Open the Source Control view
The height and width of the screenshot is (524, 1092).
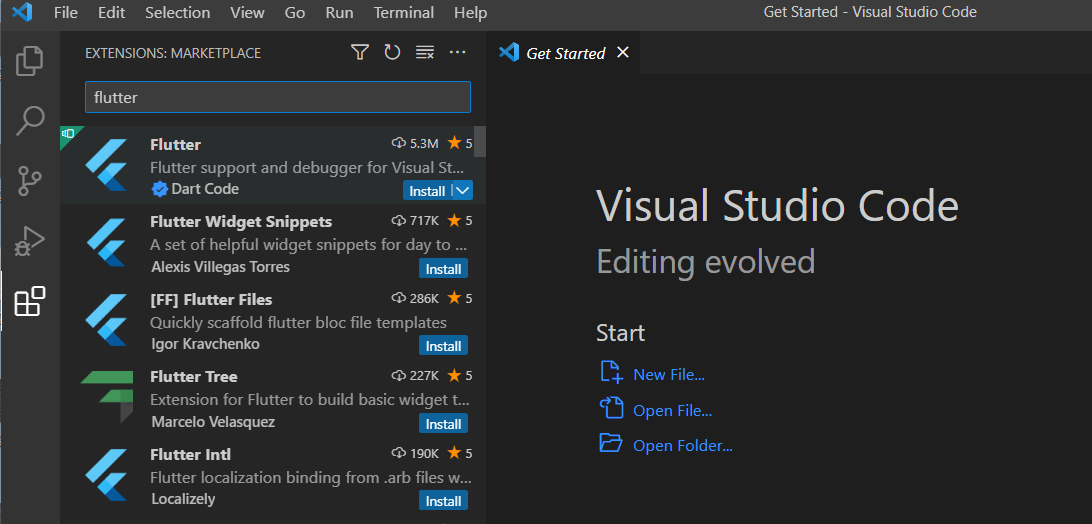[30, 180]
